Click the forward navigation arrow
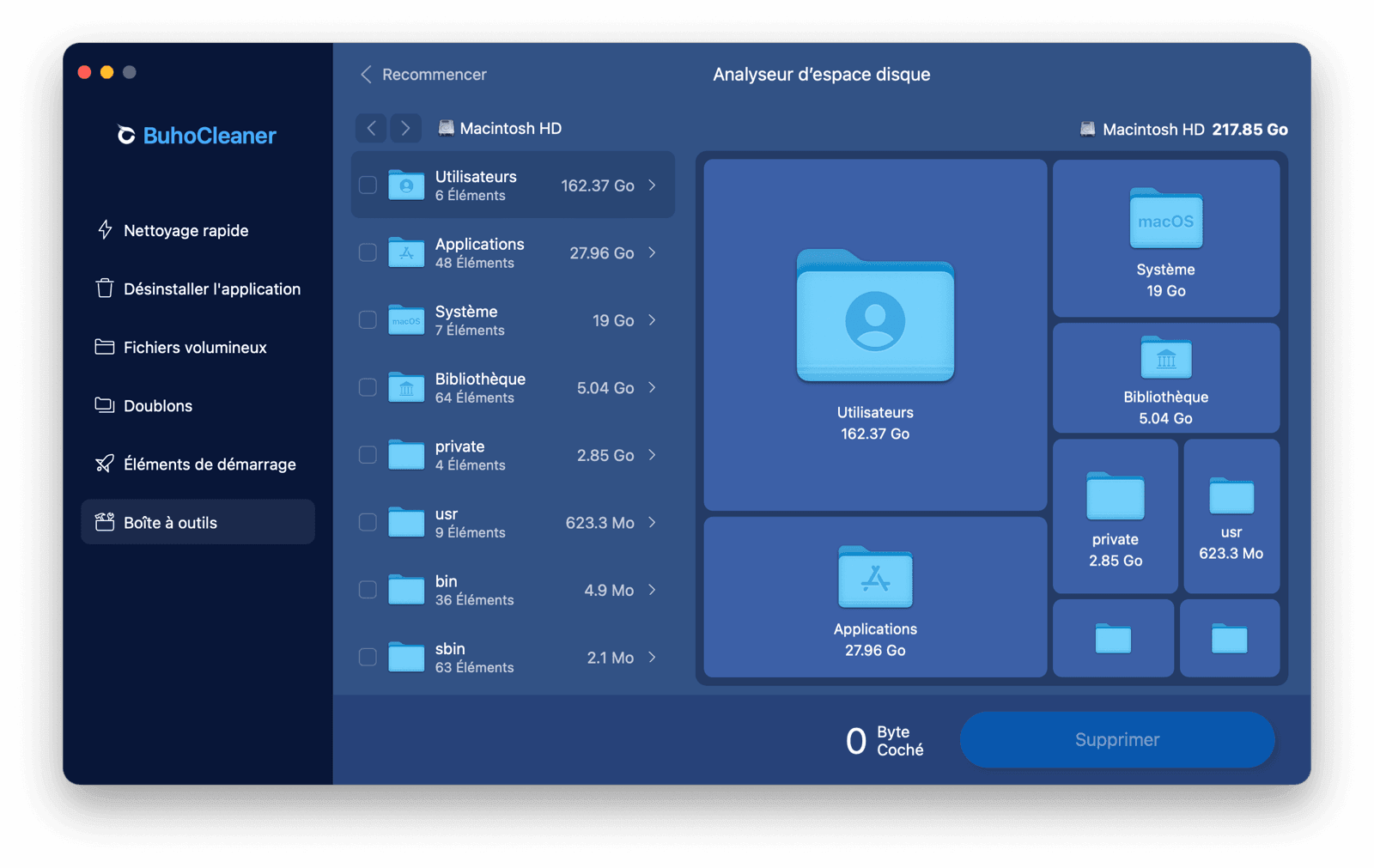Viewport: 1374px width, 868px height. point(404,127)
